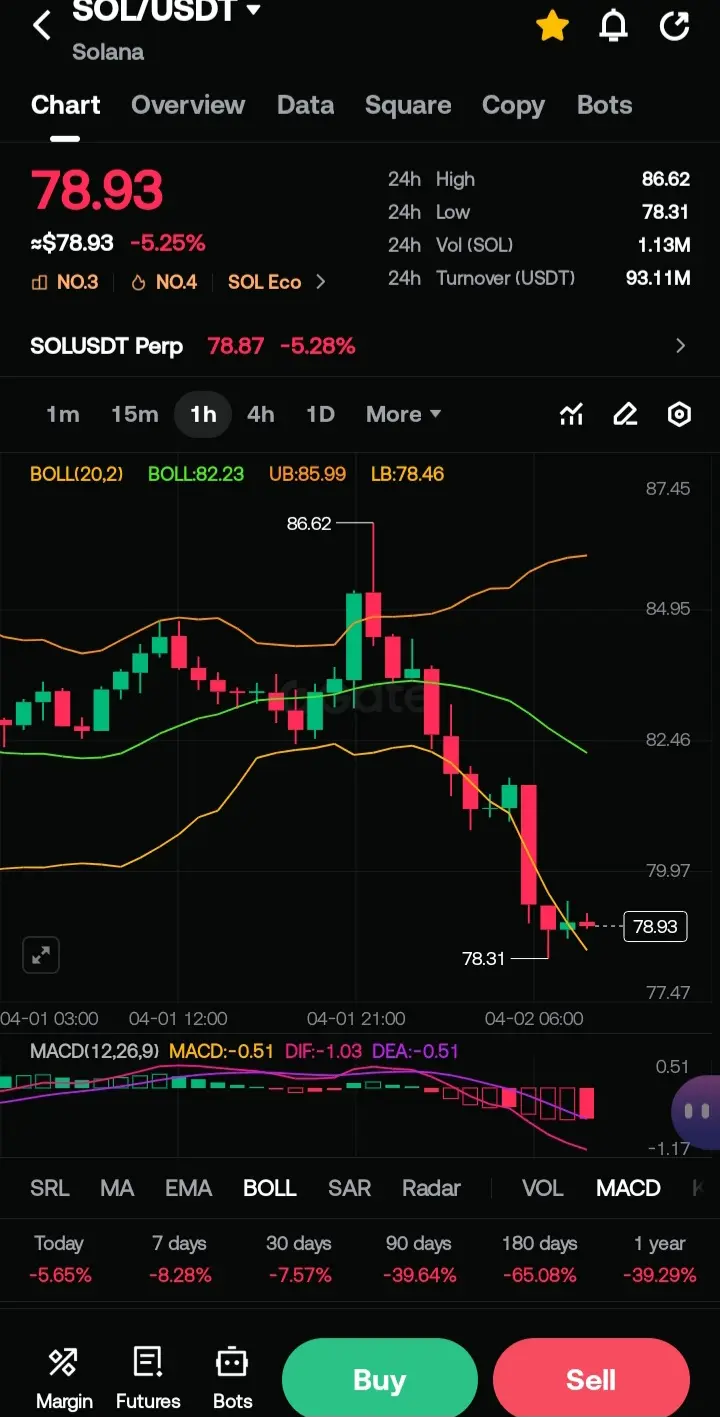
Task: Select the 1D timeframe
Action: (x=320, y=414)
